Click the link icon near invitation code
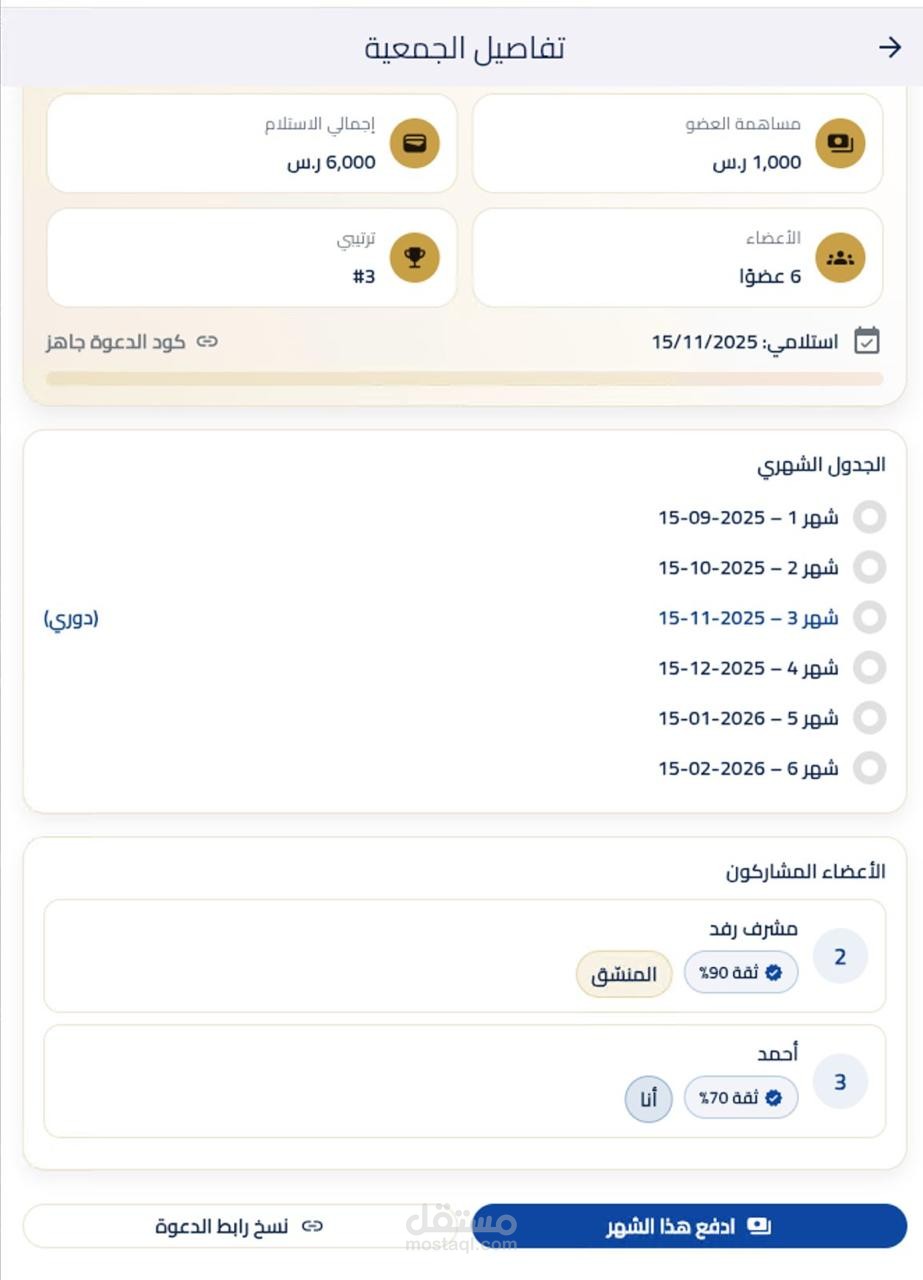This screenshot has width=923, height=1280. (207, 342)
